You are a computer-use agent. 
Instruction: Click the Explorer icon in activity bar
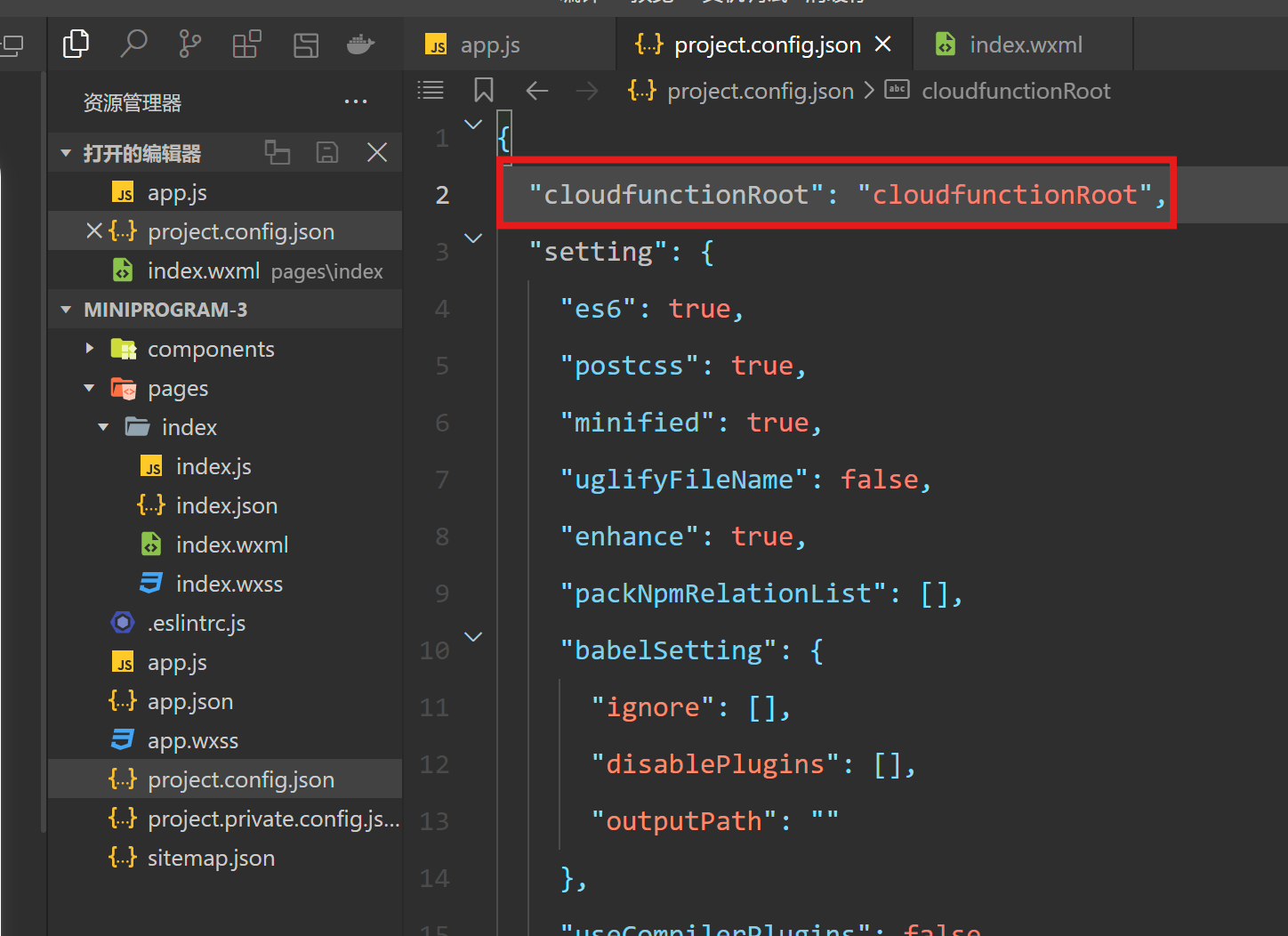[x=76, y=43]
